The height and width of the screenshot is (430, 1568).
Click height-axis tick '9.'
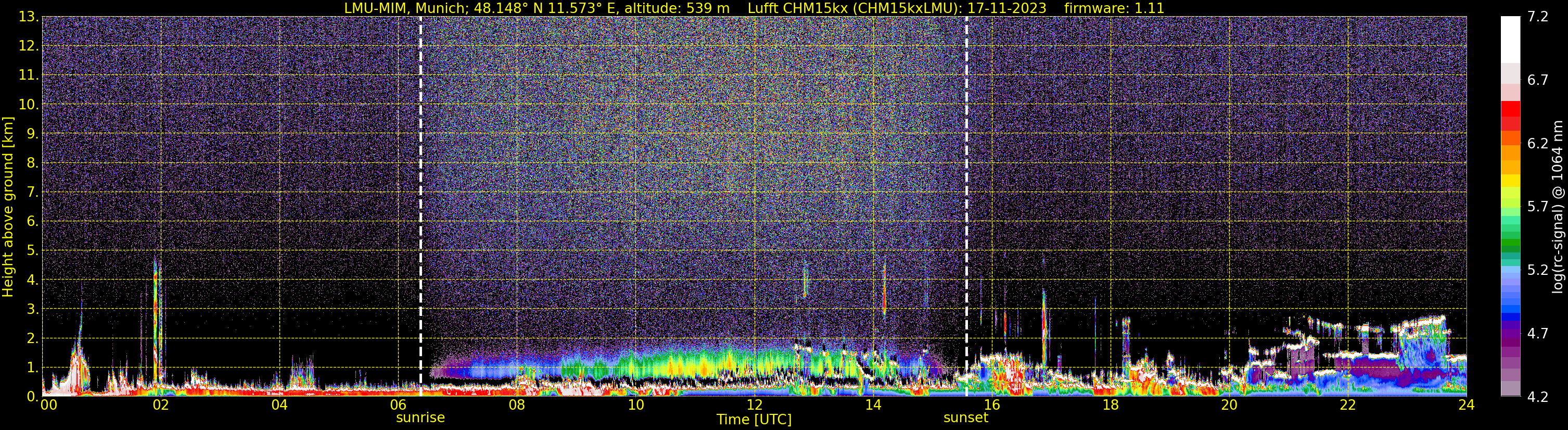[33, 134]
